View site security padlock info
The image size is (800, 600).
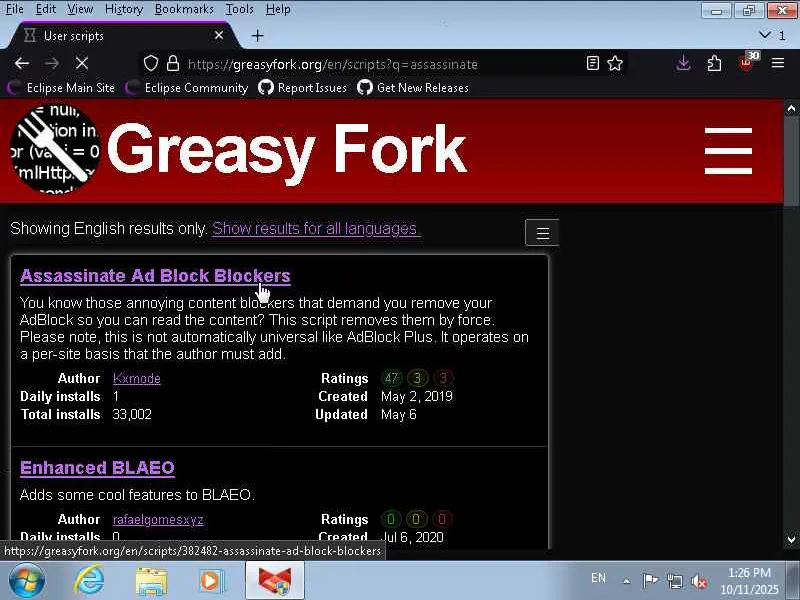point(173,64)
